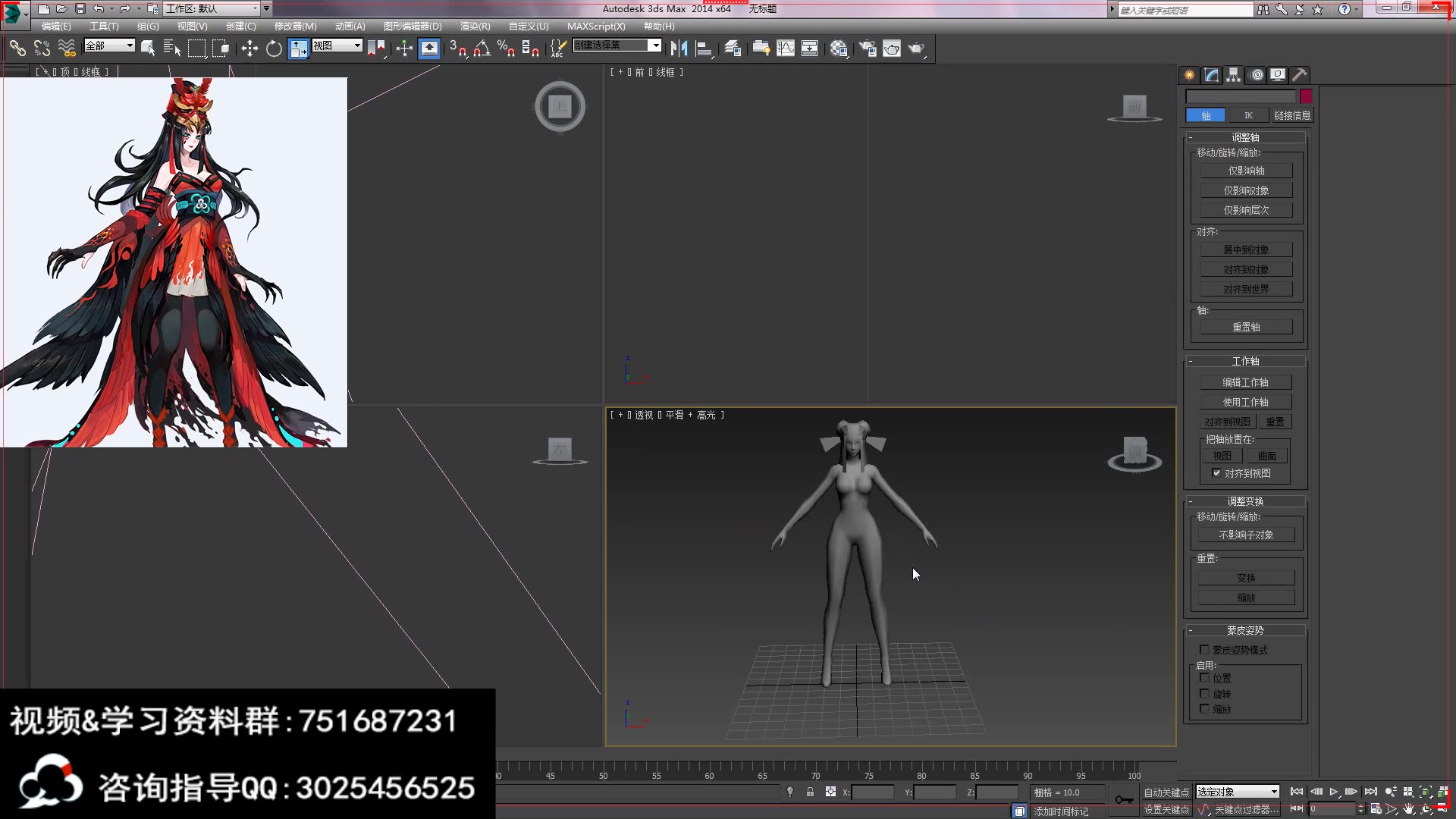Image resolution: width=1456 pixels, height=819 pixels.
Task: Open the Hierarchy panel tab icon
Action: point(1234,75)
